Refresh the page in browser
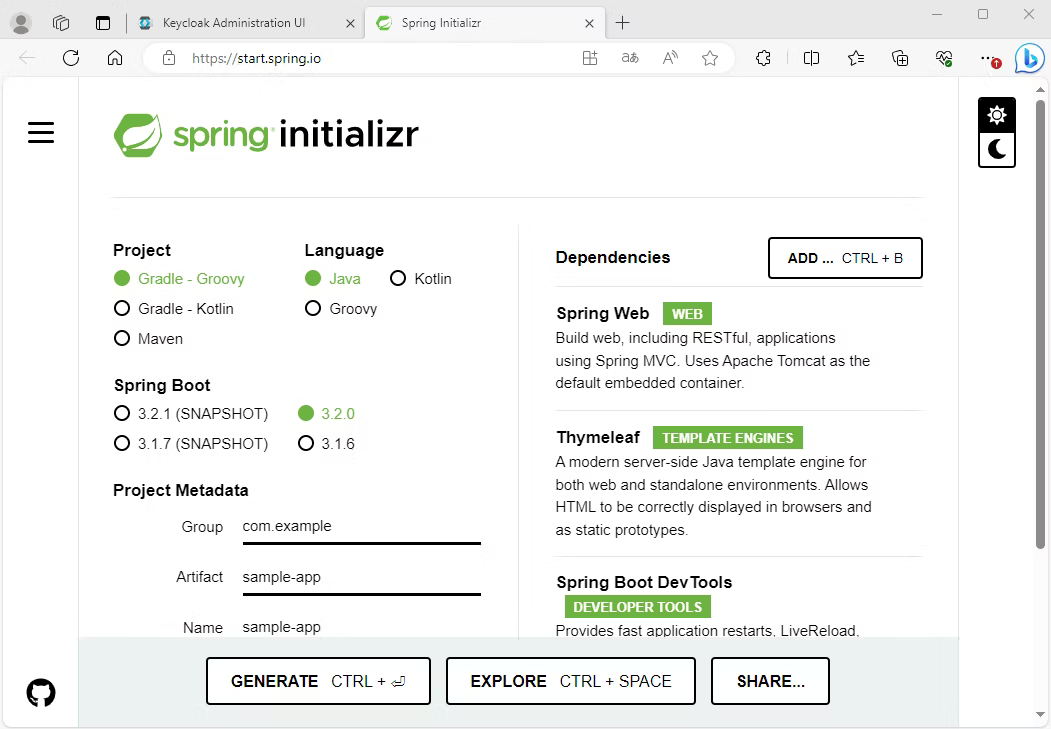The image size is (1051, 729). (71, 58)
